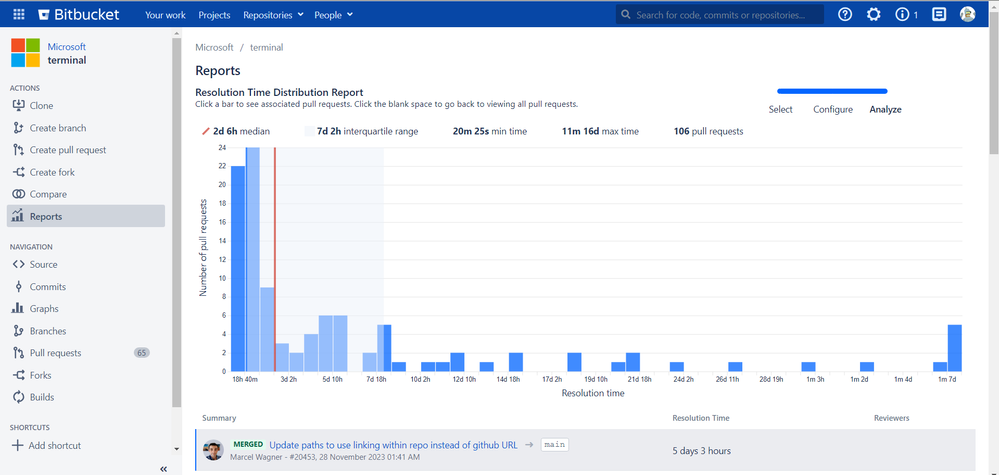Click the Pull requests sidebar icon

click(x=18, y=353)
